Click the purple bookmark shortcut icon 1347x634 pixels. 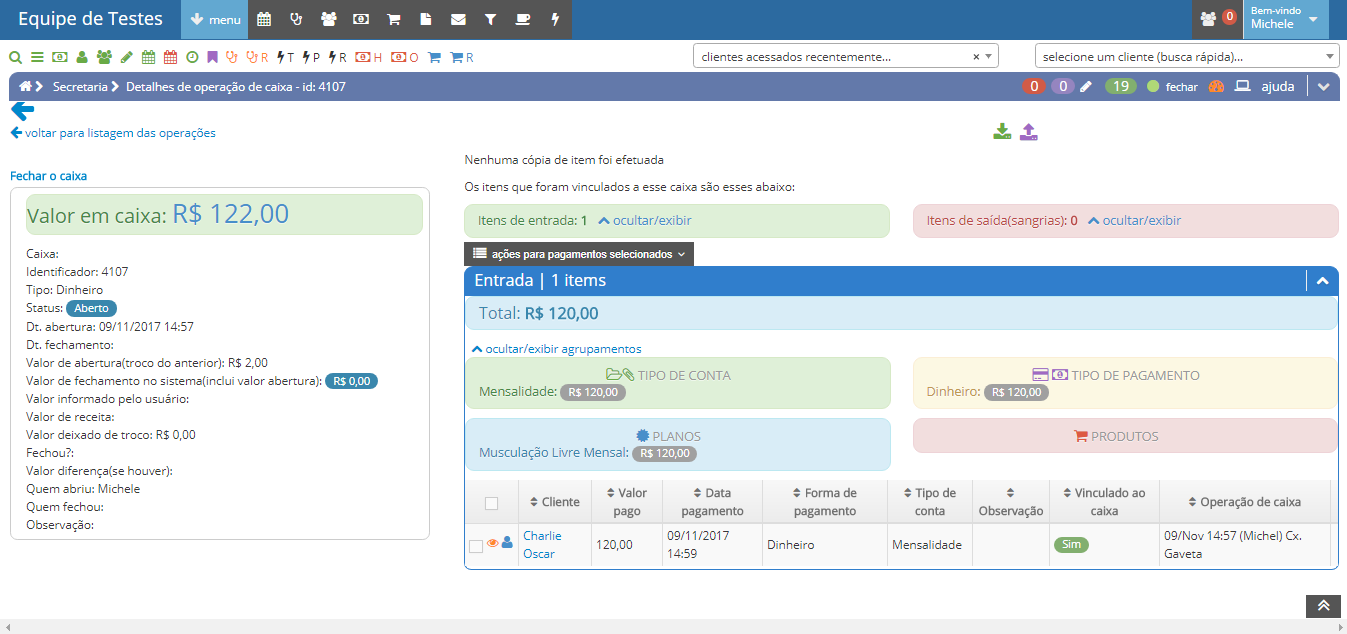[212, 57]
